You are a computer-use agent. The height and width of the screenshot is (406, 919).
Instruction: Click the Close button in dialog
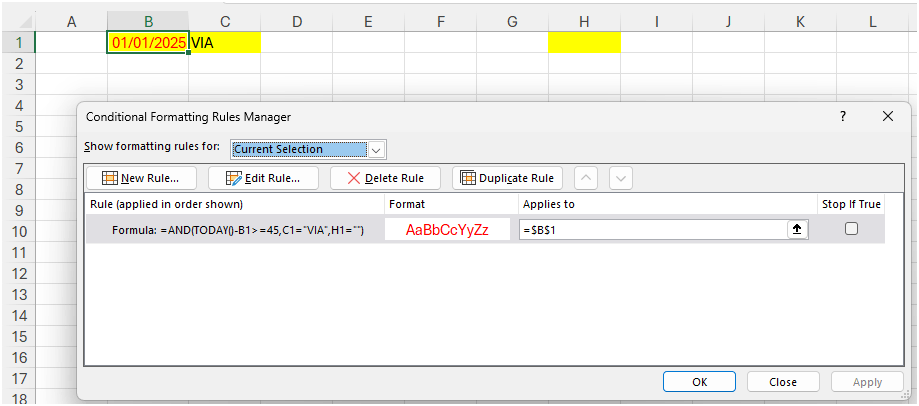pyautogui.click(x=783, y=382)
